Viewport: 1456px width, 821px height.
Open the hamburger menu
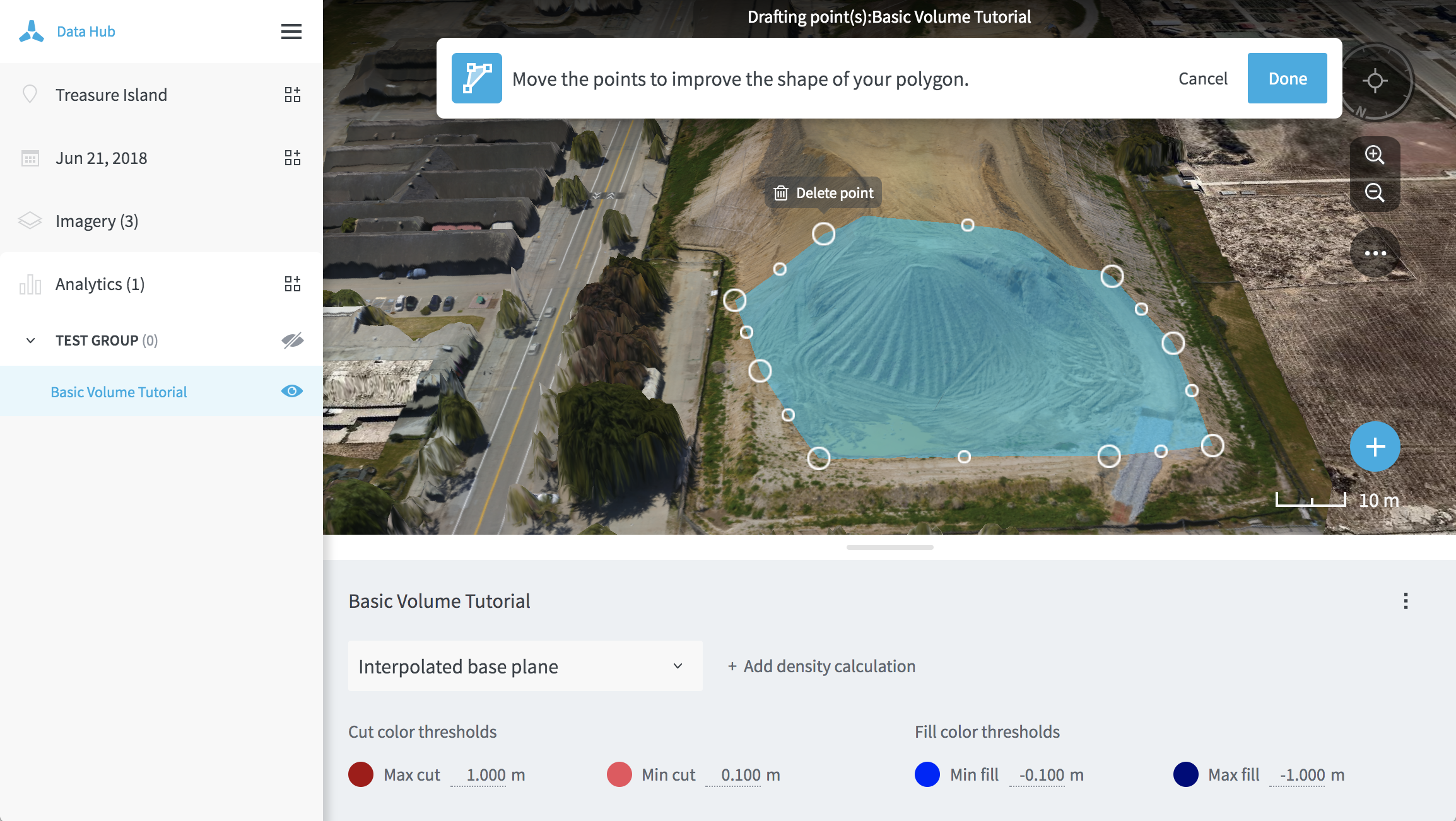coord(291,32)
